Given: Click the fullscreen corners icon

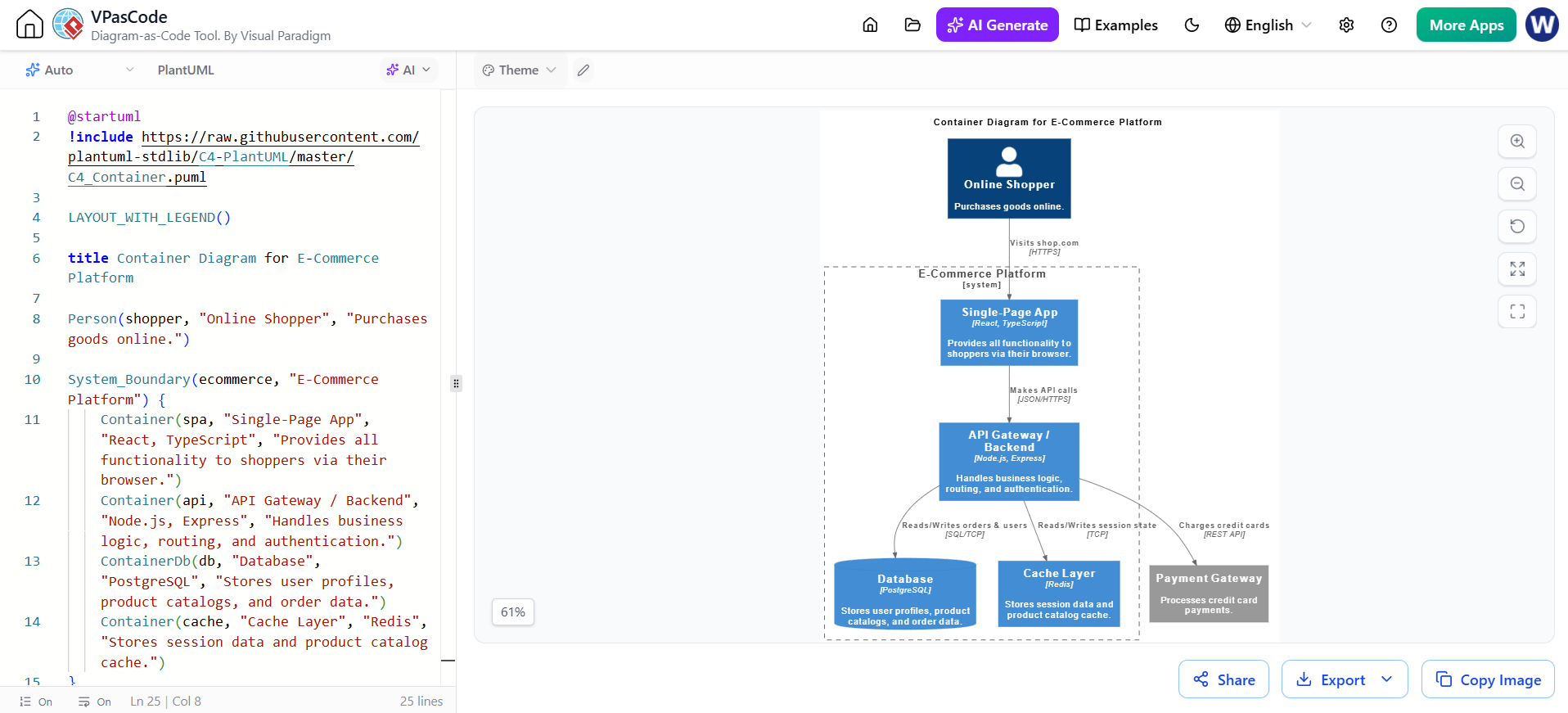Looking at the screenshot, I should (1516, 311).
